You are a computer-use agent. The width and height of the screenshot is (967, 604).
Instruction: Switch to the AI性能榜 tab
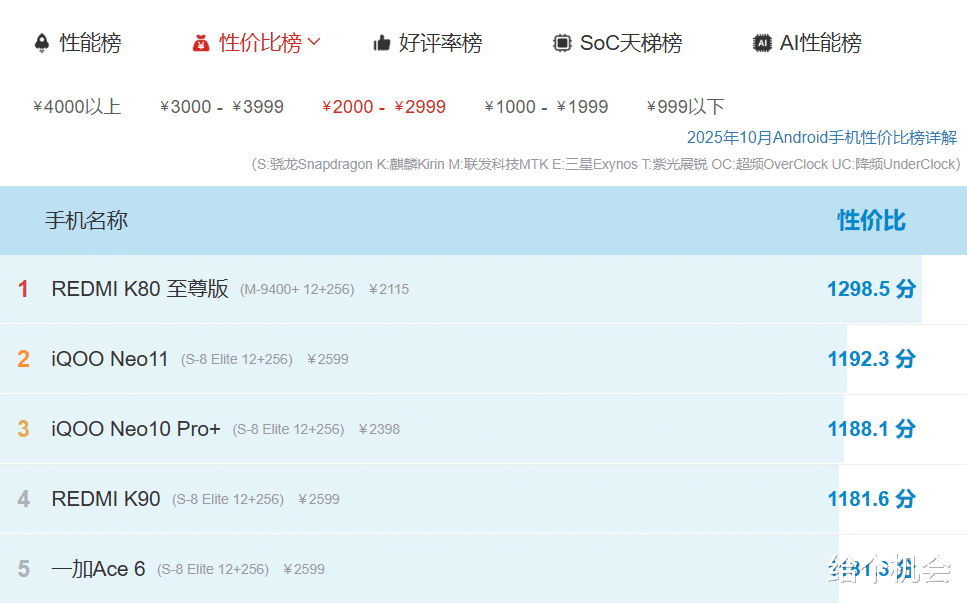point(821,43)
